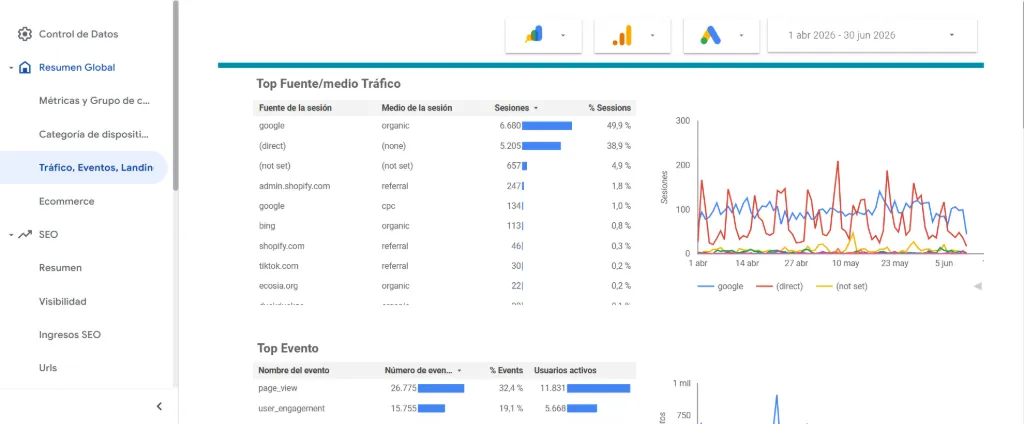
Task: Click the google organic sessions bar
Action: pos(547,126)
